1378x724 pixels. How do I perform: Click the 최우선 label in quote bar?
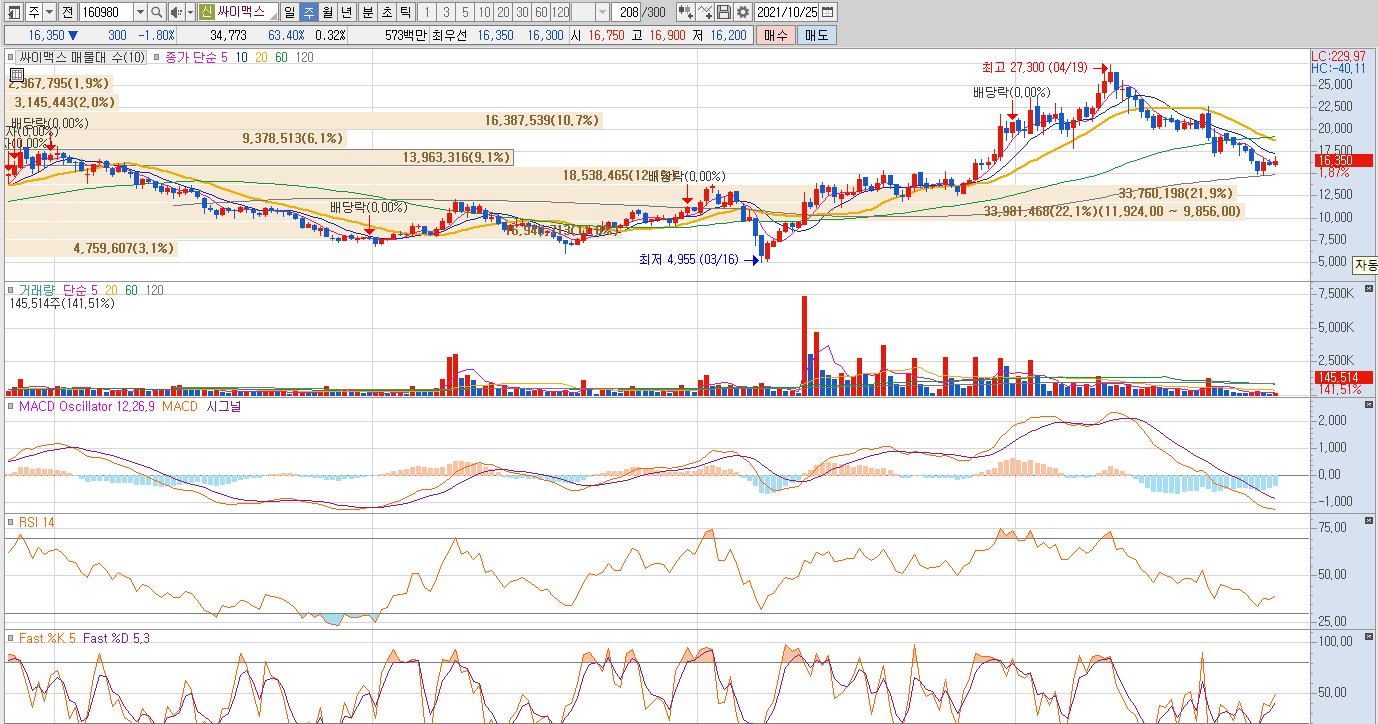pos(450,35)
